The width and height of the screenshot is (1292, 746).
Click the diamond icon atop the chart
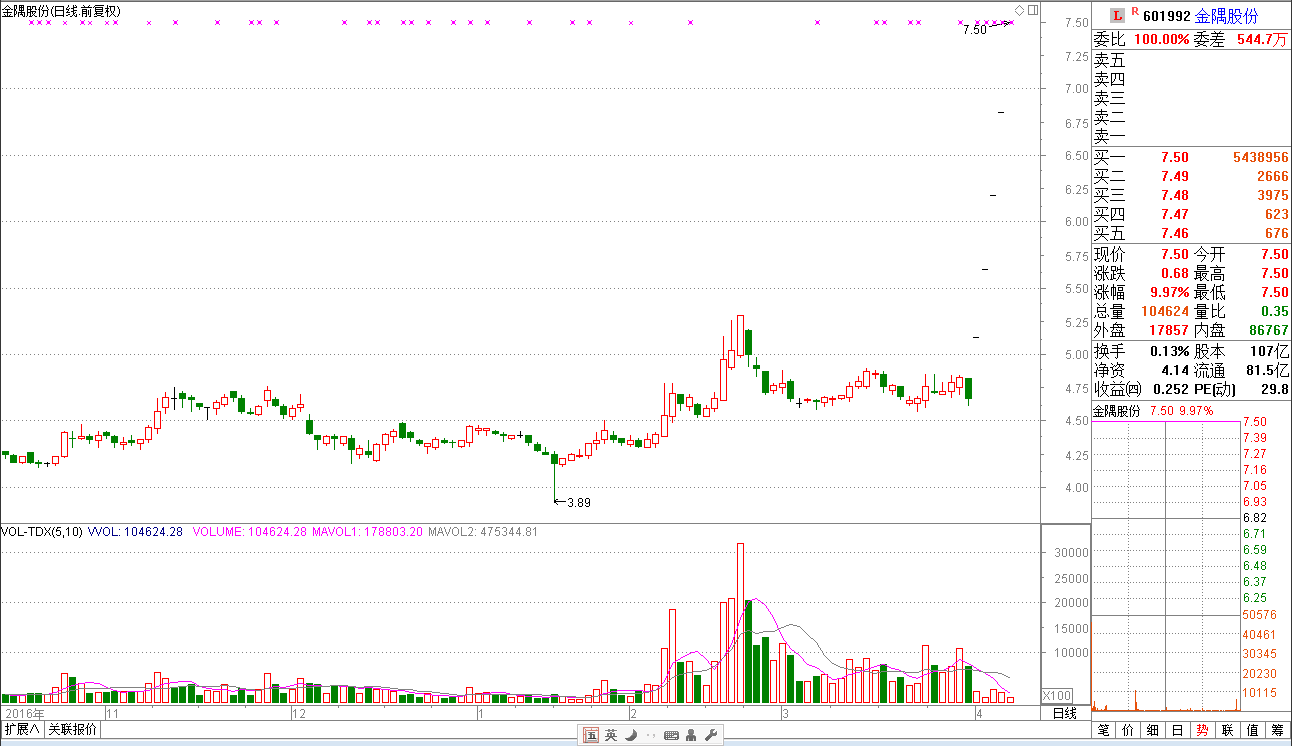coord(1019,10)
